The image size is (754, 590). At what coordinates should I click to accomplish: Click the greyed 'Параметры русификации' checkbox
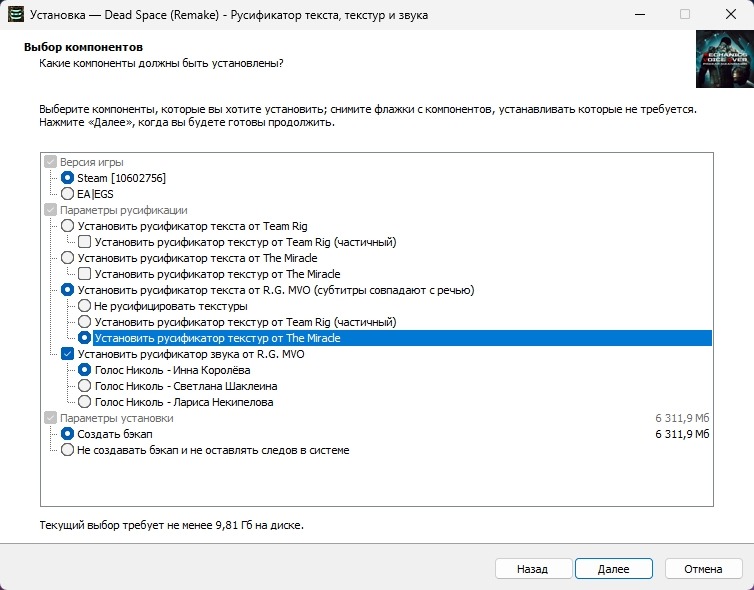click(50, 210)
